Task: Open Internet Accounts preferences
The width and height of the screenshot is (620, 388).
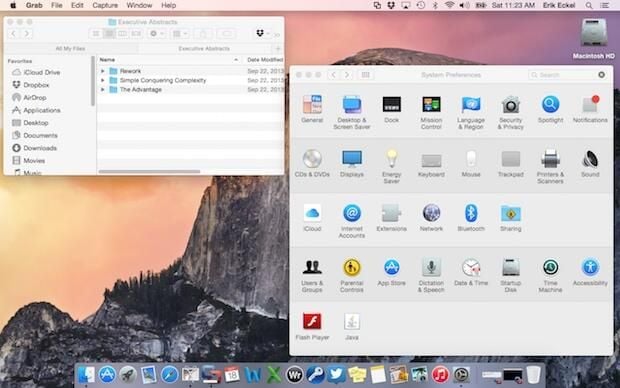Action: pyautogui.click(x=352, y=221)
